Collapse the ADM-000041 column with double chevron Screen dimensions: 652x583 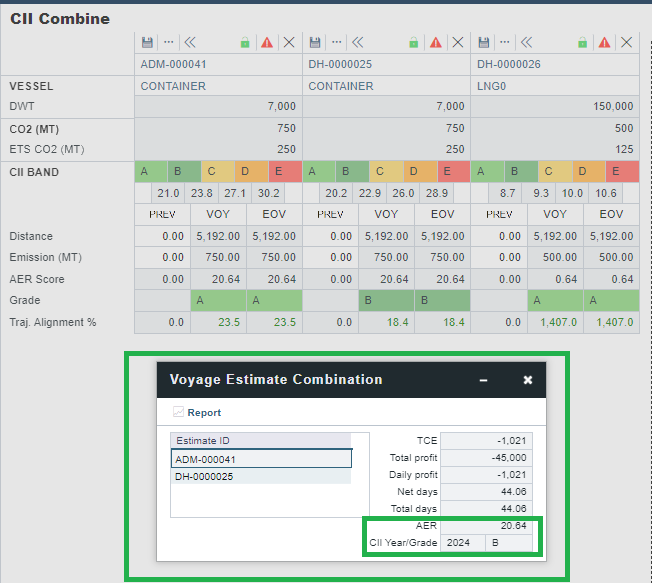pos(189,42)
